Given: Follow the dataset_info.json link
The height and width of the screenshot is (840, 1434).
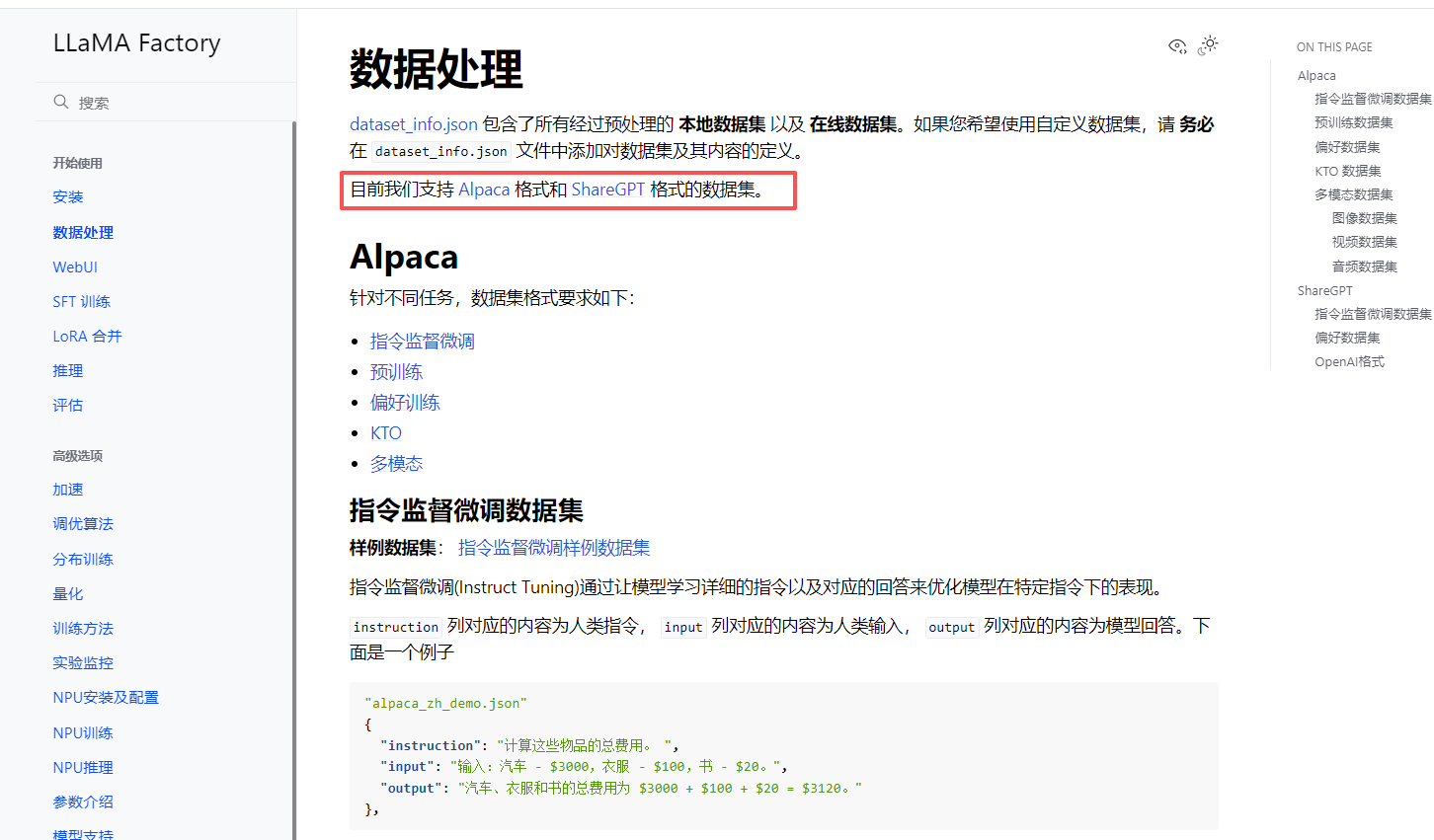Looking at the screenshot, I should (414, 124).
